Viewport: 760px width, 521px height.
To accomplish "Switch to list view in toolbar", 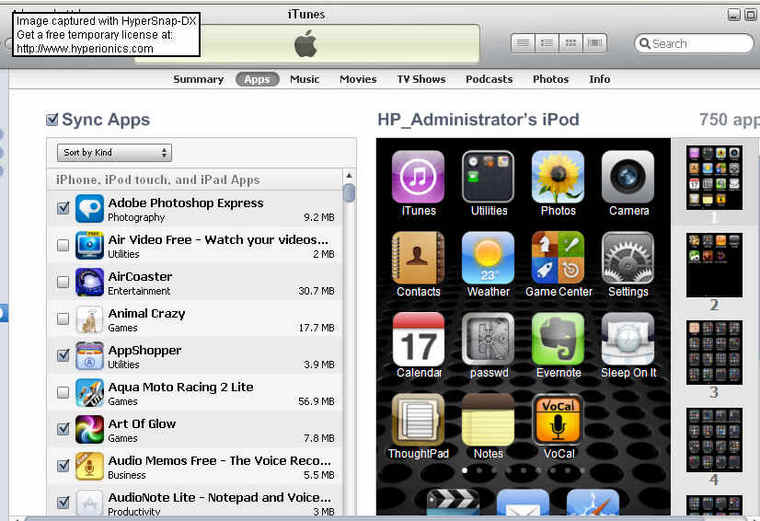I will coord(523,44).
